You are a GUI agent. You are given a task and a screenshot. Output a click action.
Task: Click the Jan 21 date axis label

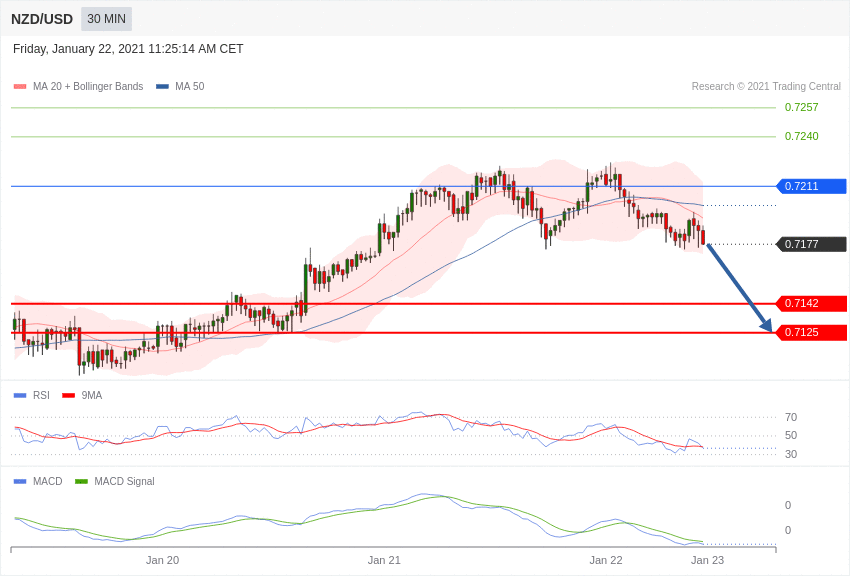tap(384, 560)
